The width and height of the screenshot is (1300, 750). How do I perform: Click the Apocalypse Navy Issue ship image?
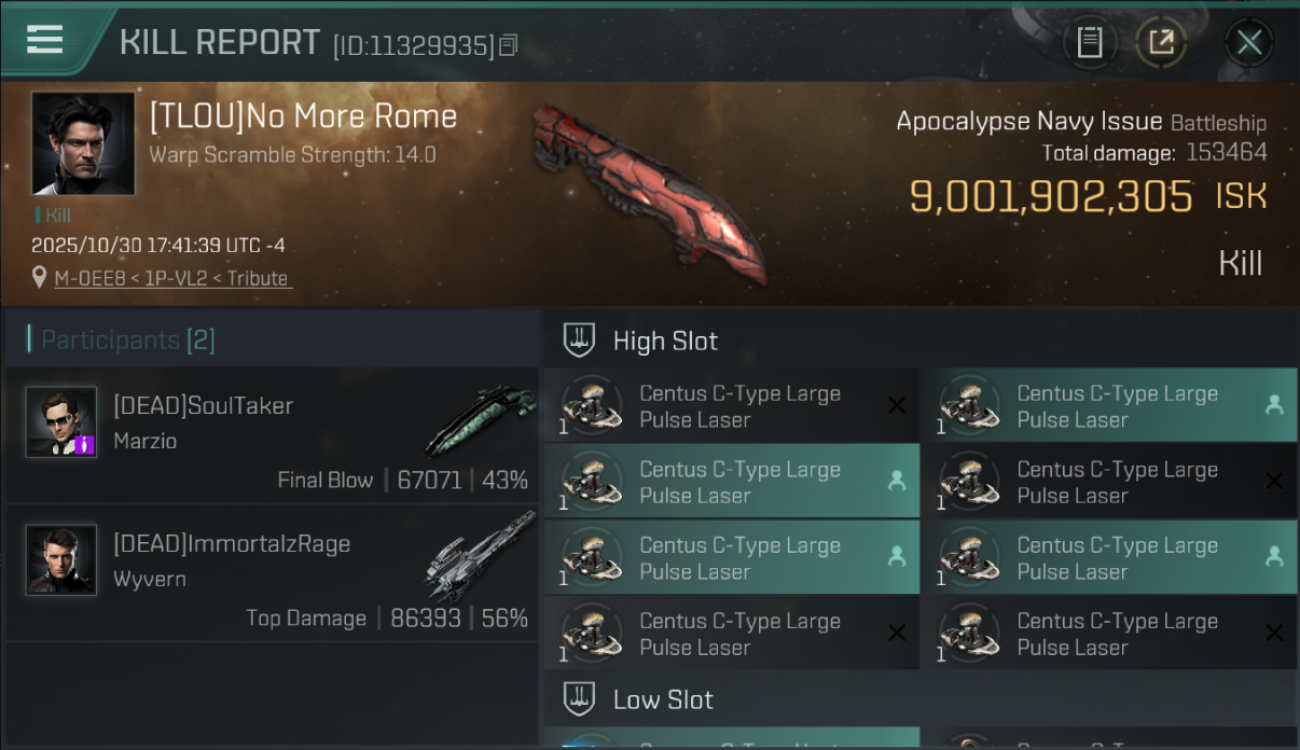(650, 190)
